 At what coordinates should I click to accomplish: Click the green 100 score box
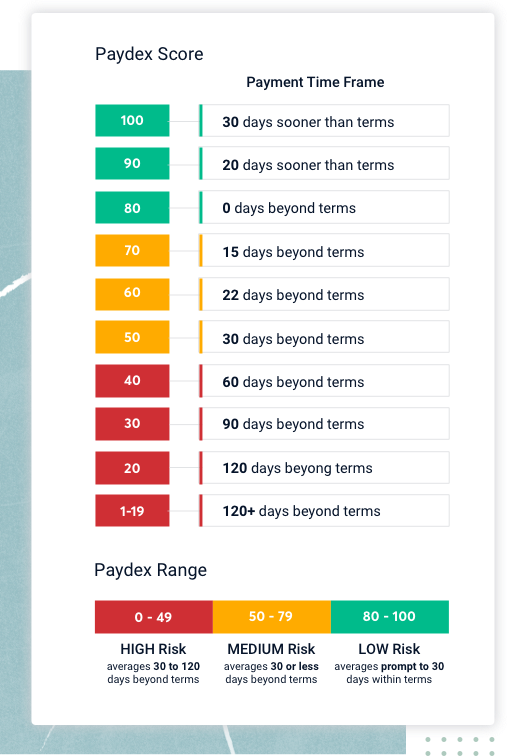point(132,120)
